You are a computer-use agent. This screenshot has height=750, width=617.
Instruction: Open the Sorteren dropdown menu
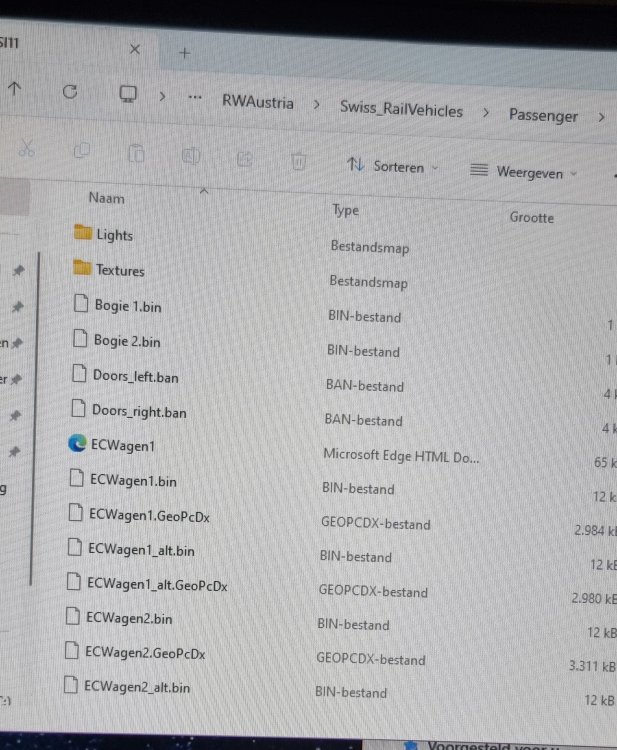tap(392, 167)
